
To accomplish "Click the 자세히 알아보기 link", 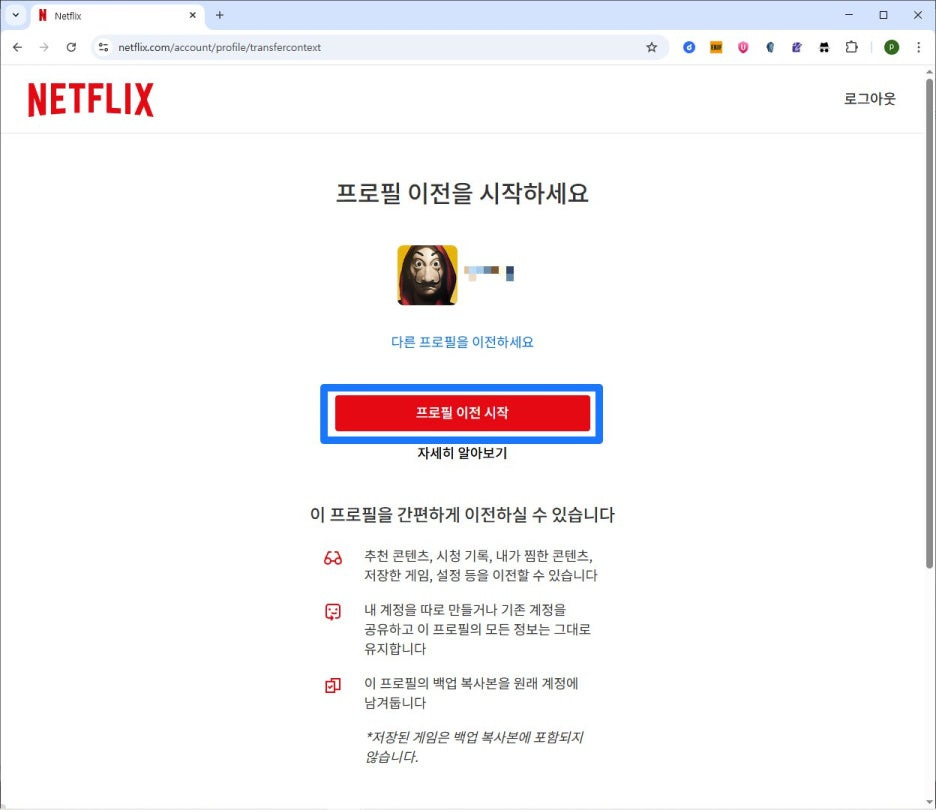I will (462, 453).
